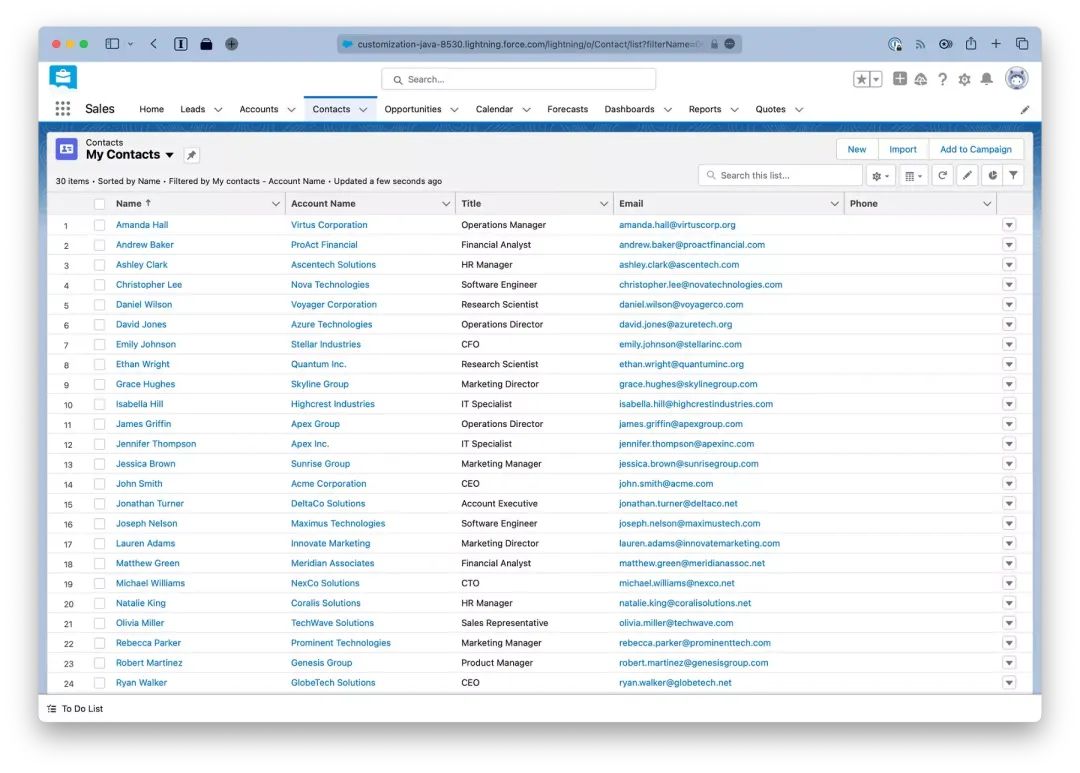1080x773 pixels.
Task: Sort by the Title column header
Action: click(471, 204)
